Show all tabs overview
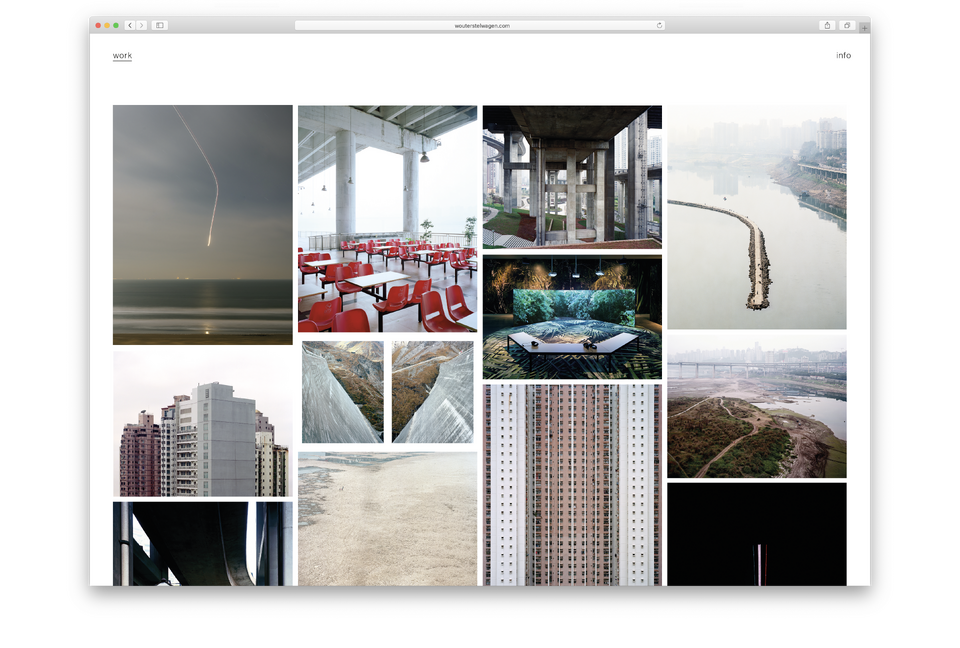 pyautogui.click(x=846, y=25)
